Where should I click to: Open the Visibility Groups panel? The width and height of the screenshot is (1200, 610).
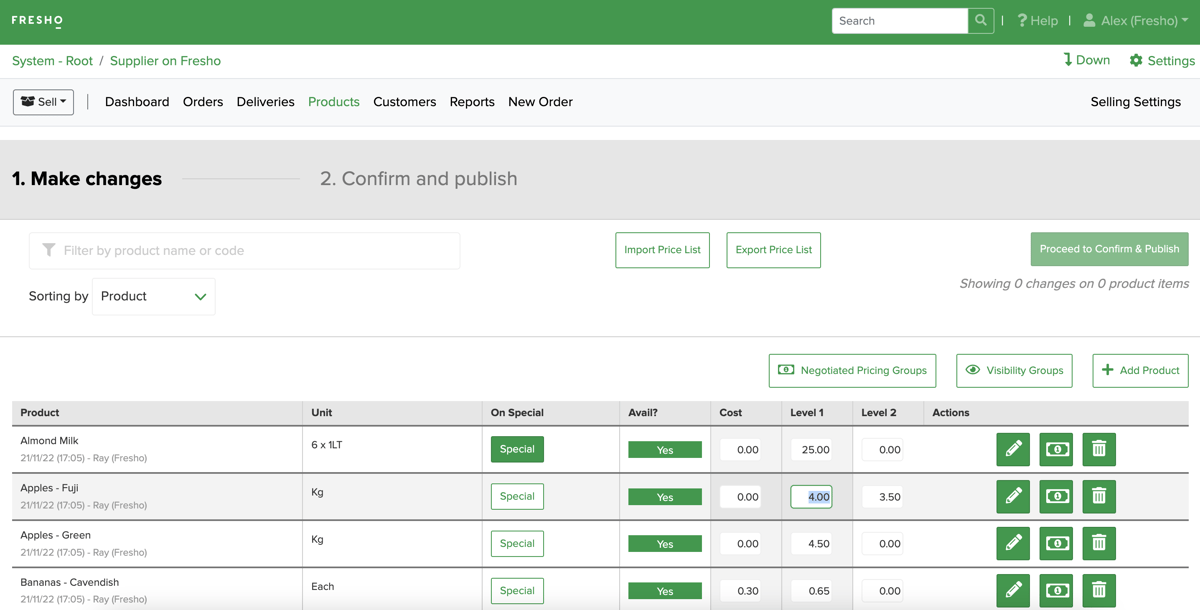tap(1014, 370)
